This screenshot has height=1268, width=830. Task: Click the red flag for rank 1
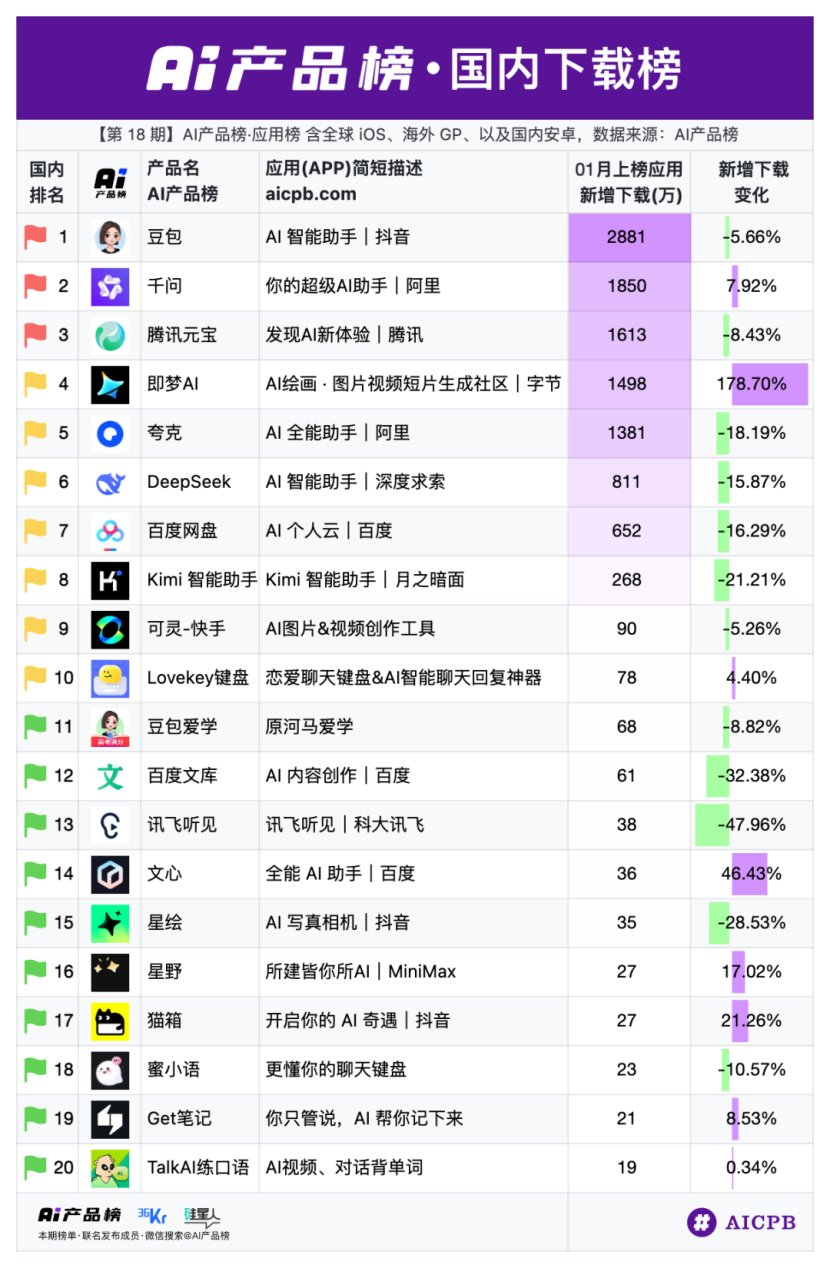pos(36,237)
